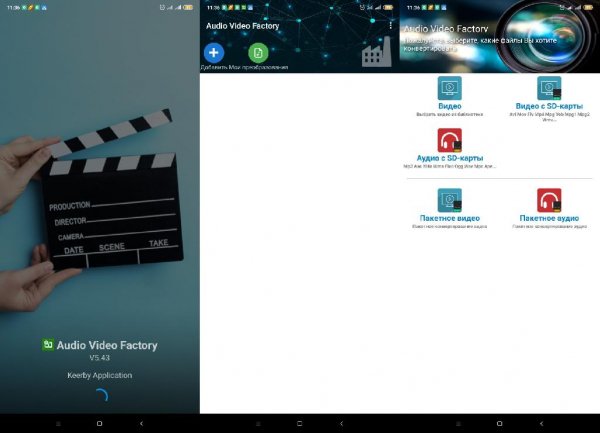600x433 pixels.
Task: Open the three-dot overflow menu
Action: point(390,25)
